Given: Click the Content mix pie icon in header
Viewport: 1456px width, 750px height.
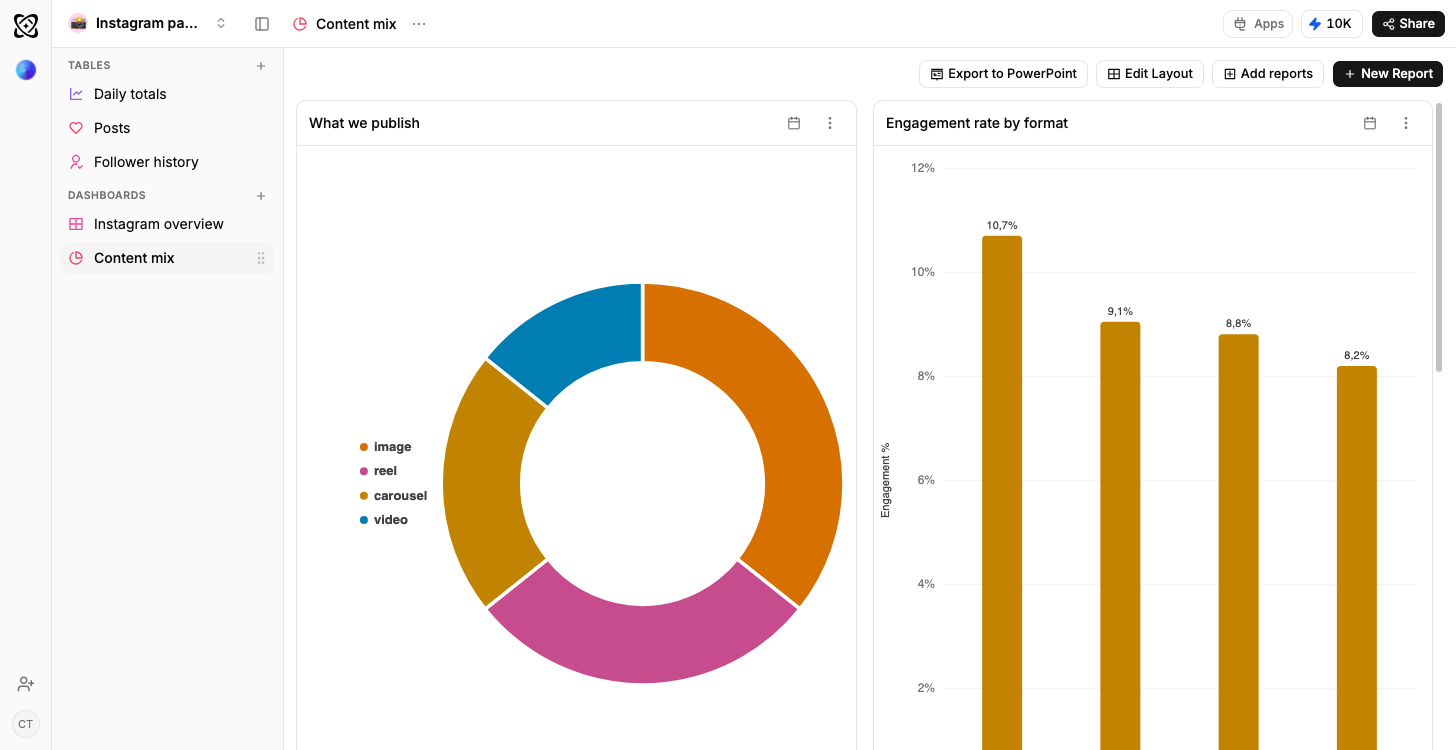Looking at the screenshot, I should click(x=300, y=24).
